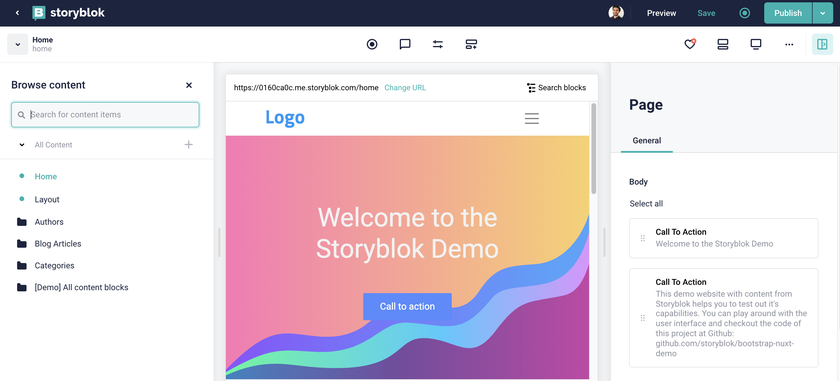Viewport: 840px width, 381px height.
Task: Grab the first Call To Action drag handle
Action: [x=643, y=238]
